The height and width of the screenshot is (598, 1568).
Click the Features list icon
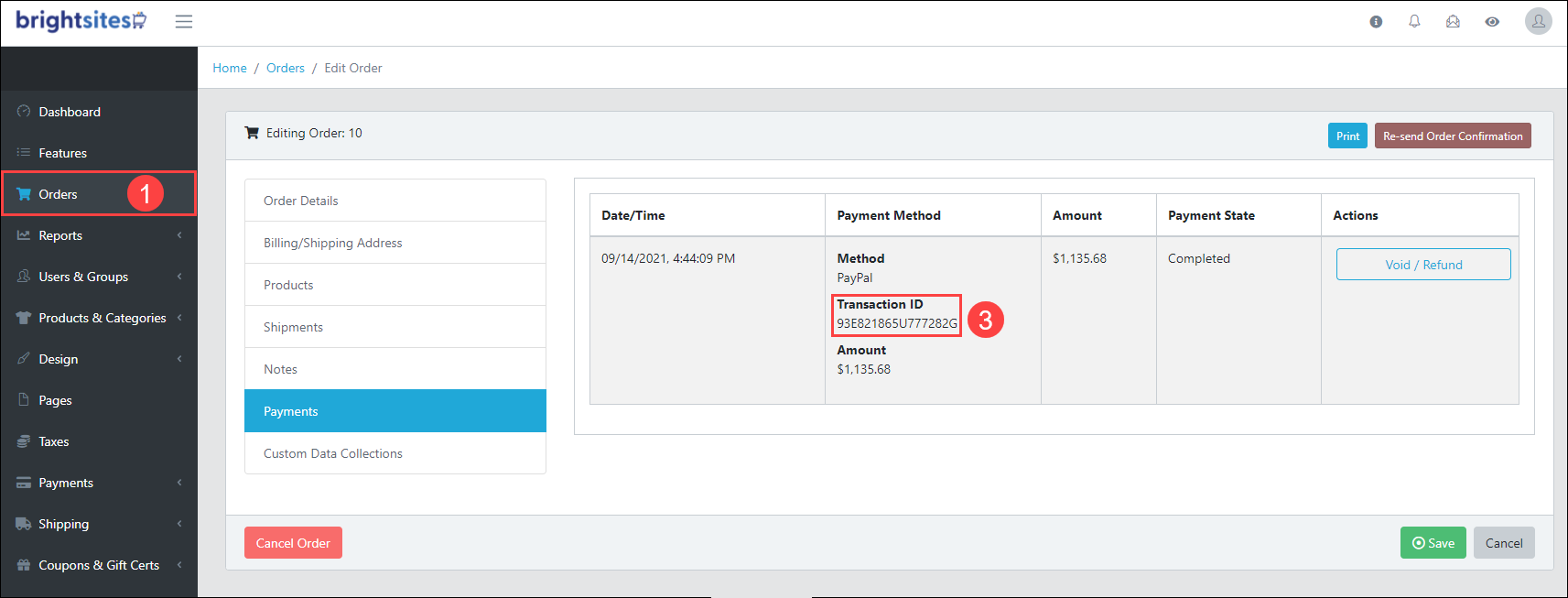coord(24,153)
